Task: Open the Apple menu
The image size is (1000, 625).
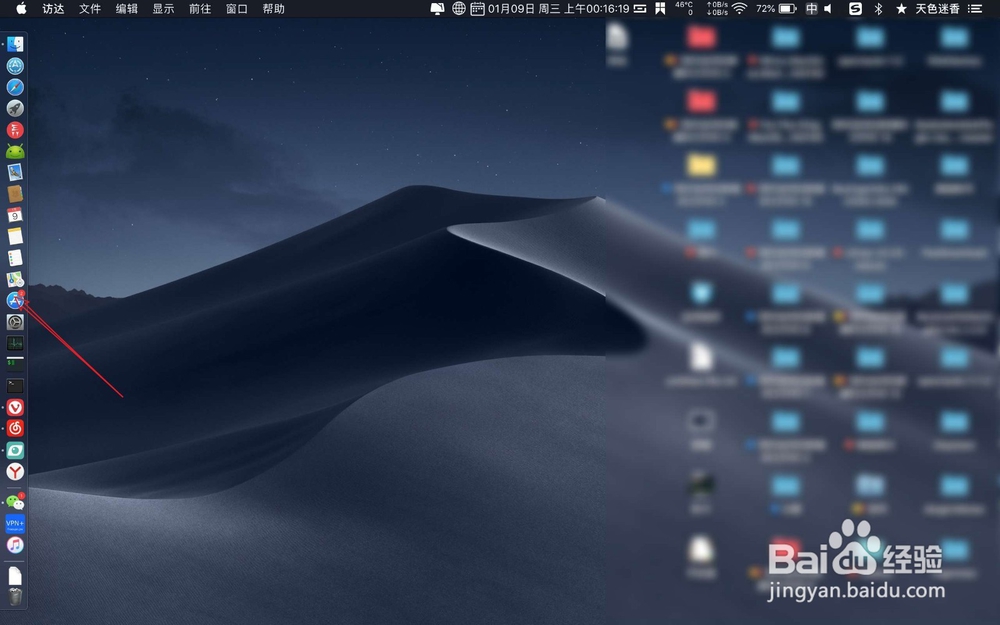Action: point(22,8)
